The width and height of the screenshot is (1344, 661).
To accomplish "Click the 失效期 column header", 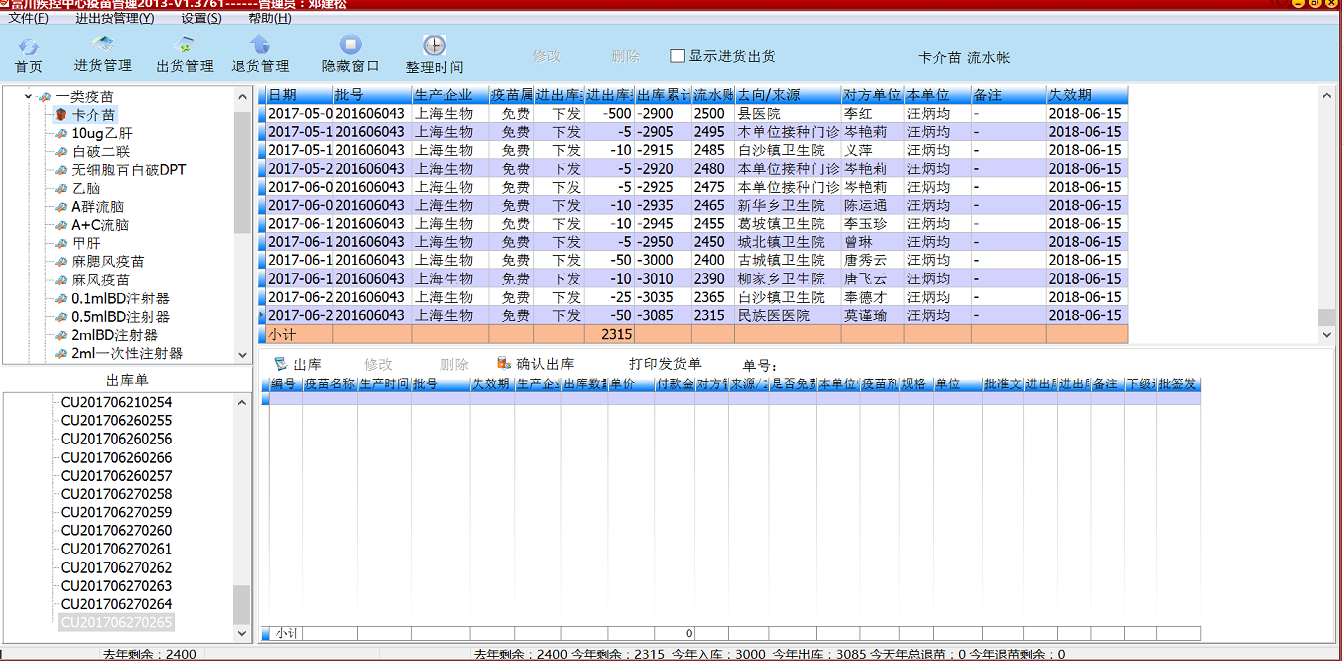I will tap(1086, 95).
